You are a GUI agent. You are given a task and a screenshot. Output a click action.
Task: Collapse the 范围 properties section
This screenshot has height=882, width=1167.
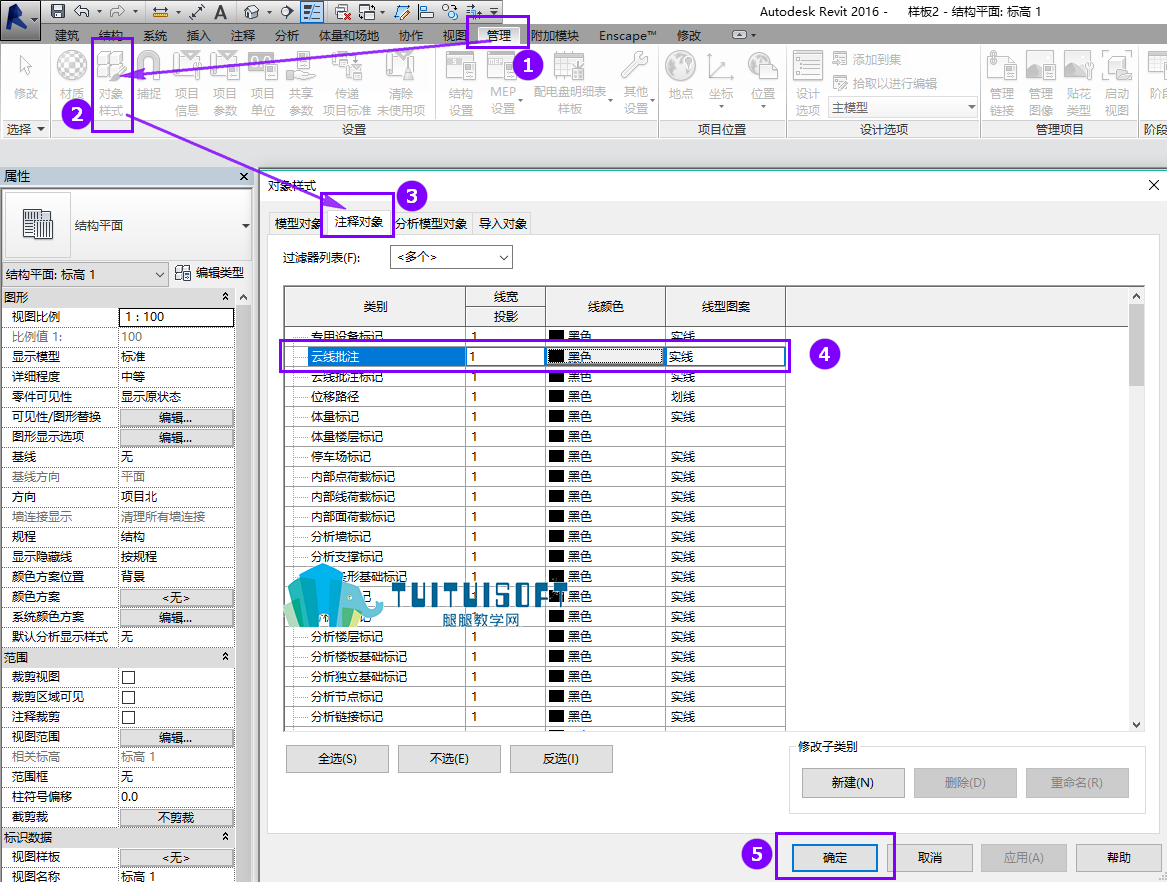pos(226,657)
